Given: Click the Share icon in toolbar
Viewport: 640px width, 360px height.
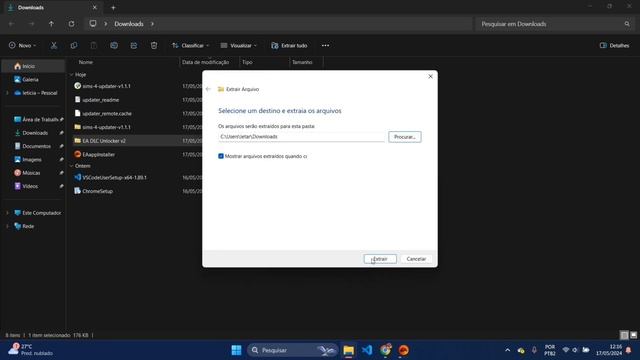Looking at the screenshot, I should coord(134,45).
